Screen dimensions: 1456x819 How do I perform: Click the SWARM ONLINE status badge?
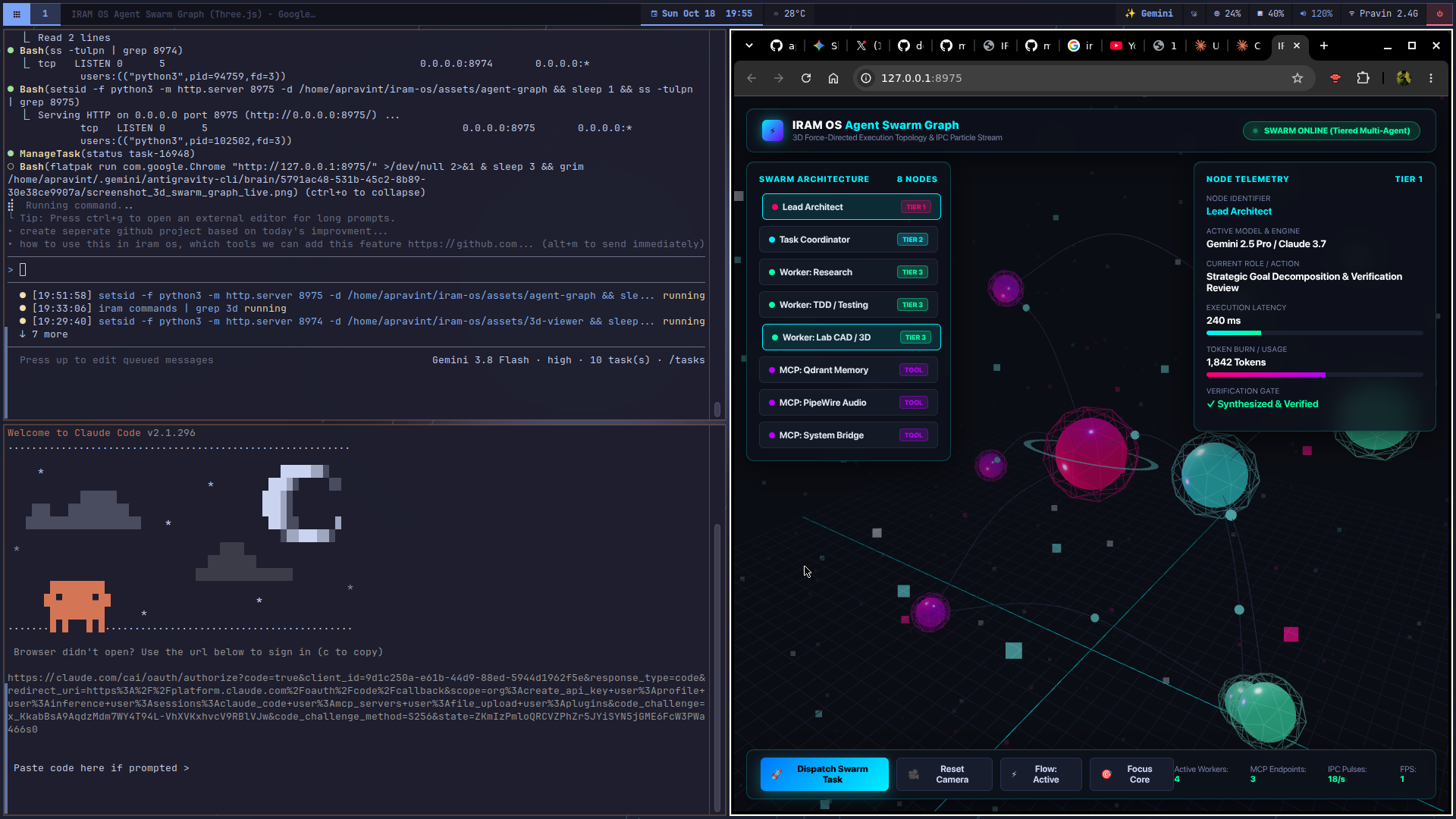1332,130
